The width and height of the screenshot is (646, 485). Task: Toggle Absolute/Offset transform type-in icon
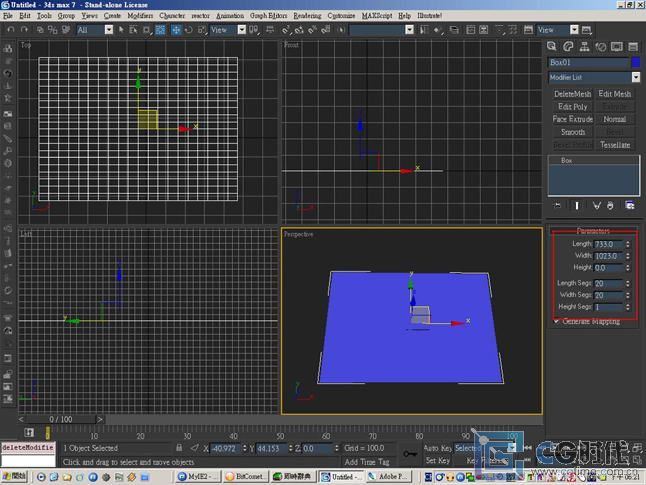(194, 448)
